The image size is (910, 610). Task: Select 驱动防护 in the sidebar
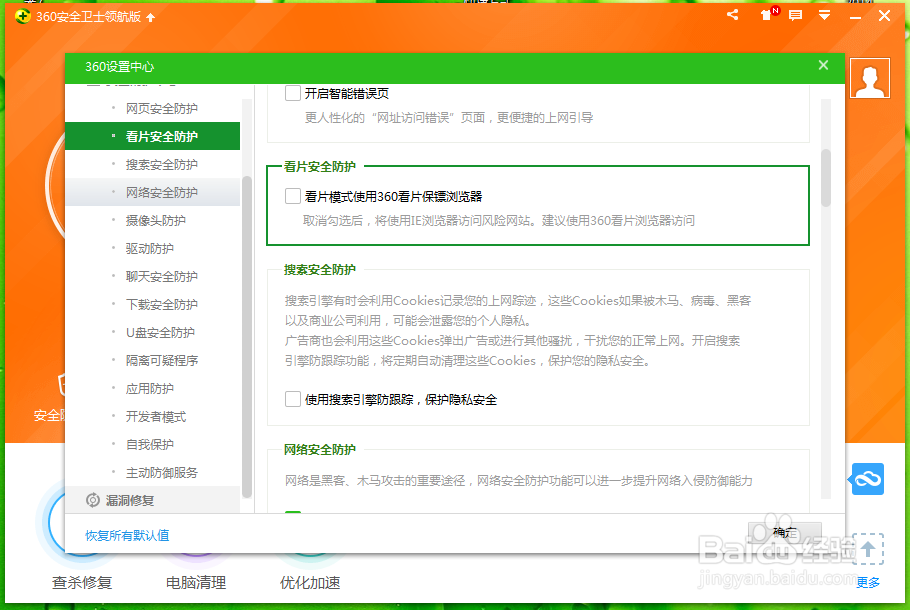[153, 248]
